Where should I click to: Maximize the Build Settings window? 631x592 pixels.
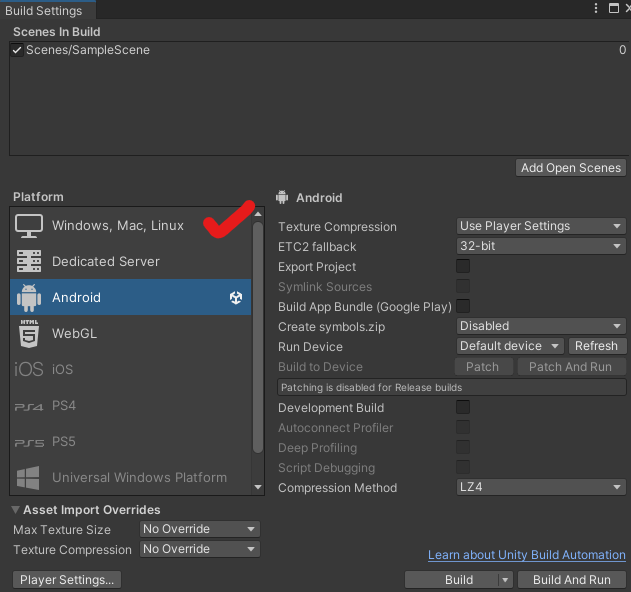614,8
